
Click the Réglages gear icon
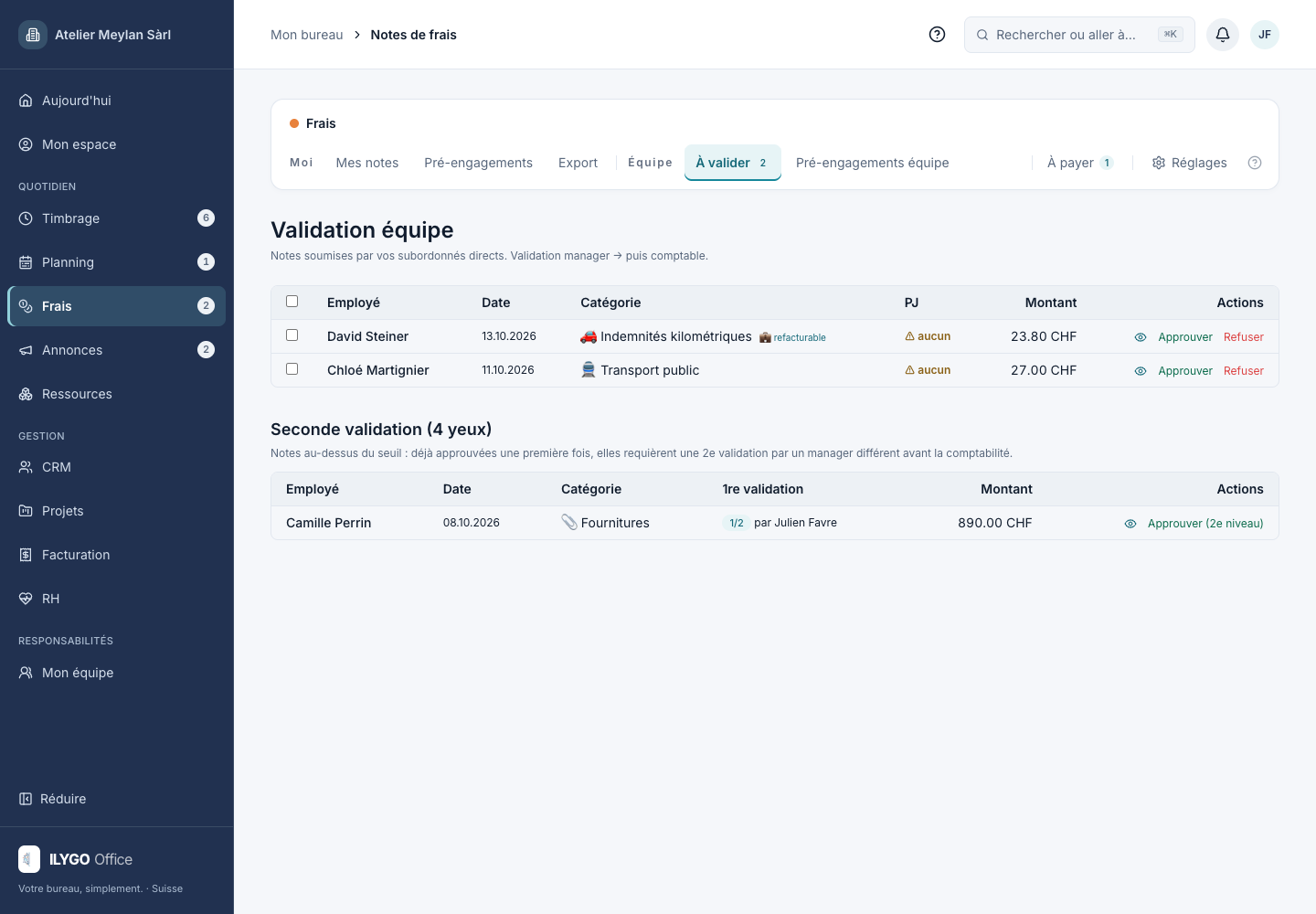(x=1159, y=163)
